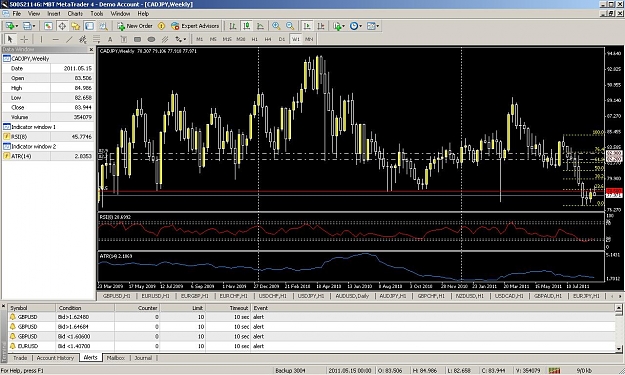Switch to the AUDUSD,Daily chart tab

(x=352, y=296)
